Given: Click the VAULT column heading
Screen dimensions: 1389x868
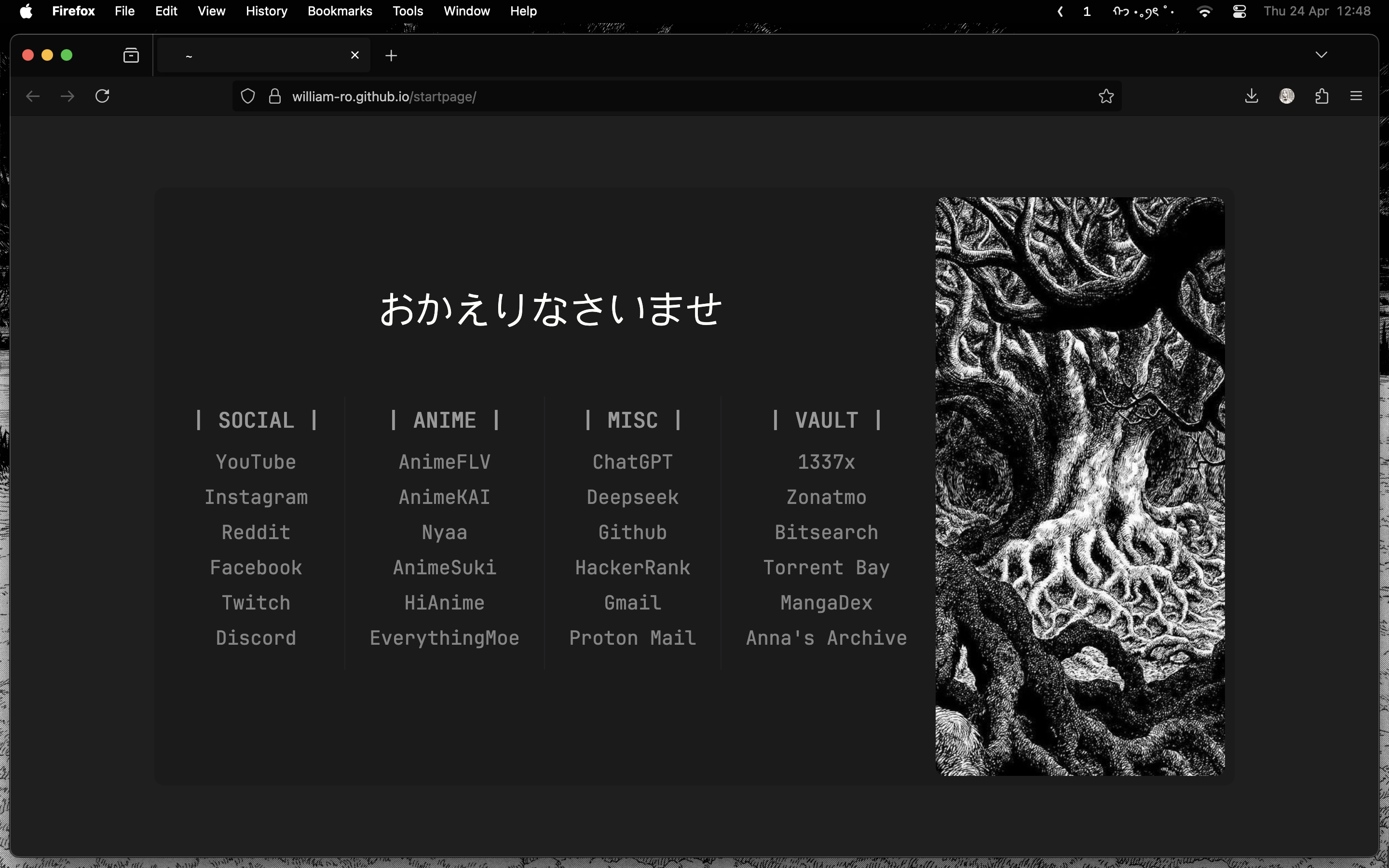Looking at the screenshot, I should point(827,420).
